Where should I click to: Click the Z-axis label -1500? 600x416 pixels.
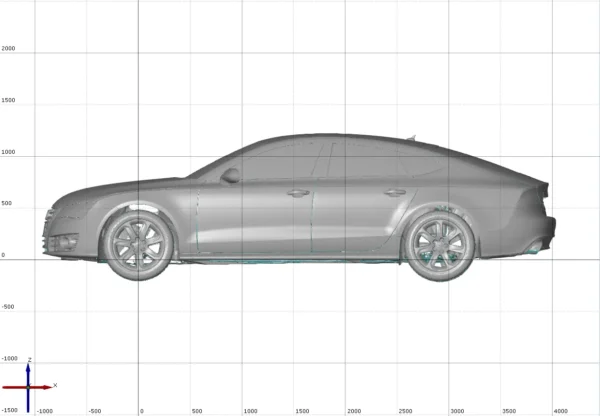click(x=9, y=410)
